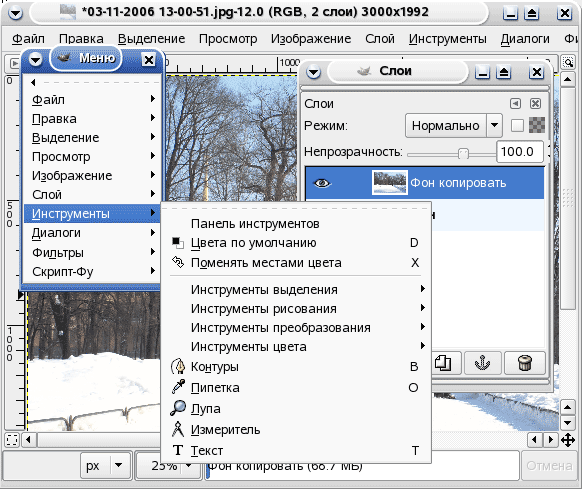The width and height of the screenshot is (582, 489).
Task: Select the Текст text tool
Action: (296, 450)
